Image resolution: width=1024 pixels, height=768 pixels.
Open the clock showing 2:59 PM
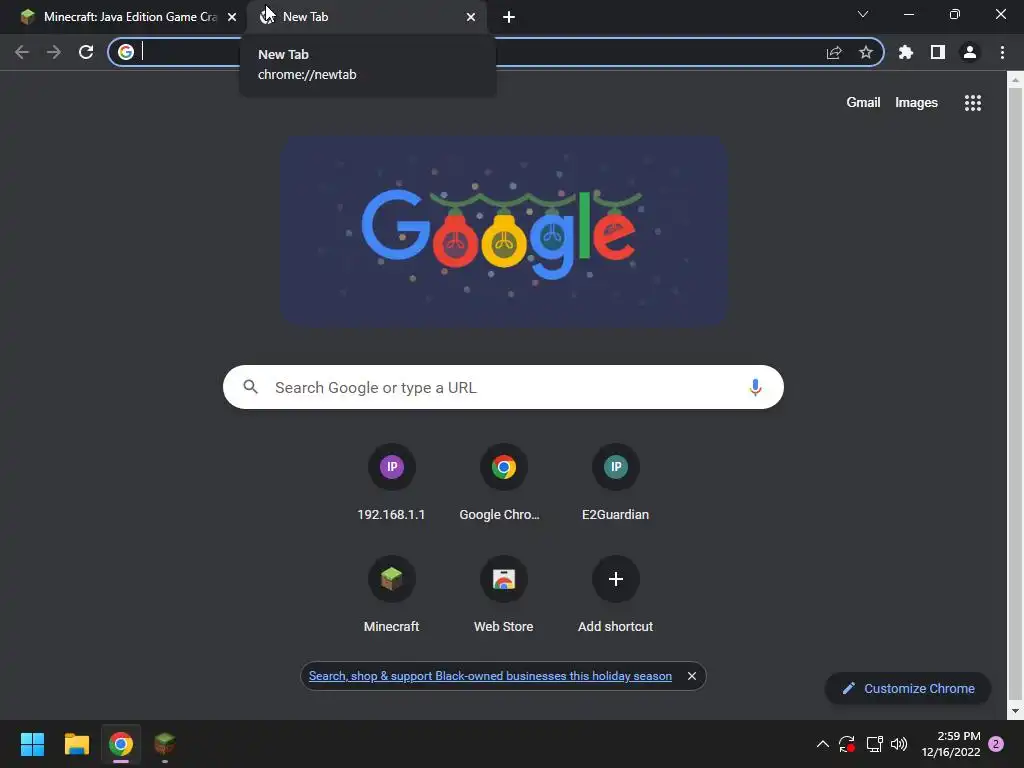coord(951,744)
